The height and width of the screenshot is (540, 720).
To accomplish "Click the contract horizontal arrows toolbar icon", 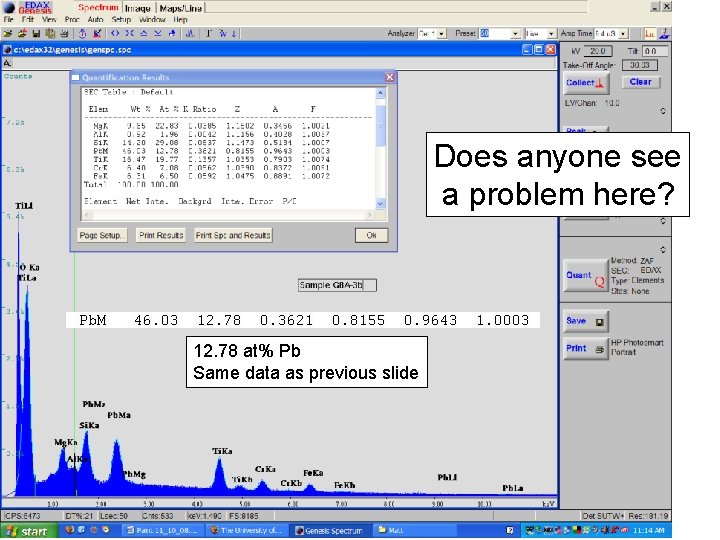I will 129,34.
